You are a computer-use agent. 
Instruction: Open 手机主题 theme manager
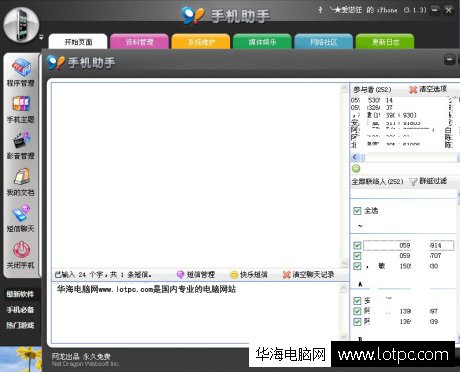pos(21,109)
